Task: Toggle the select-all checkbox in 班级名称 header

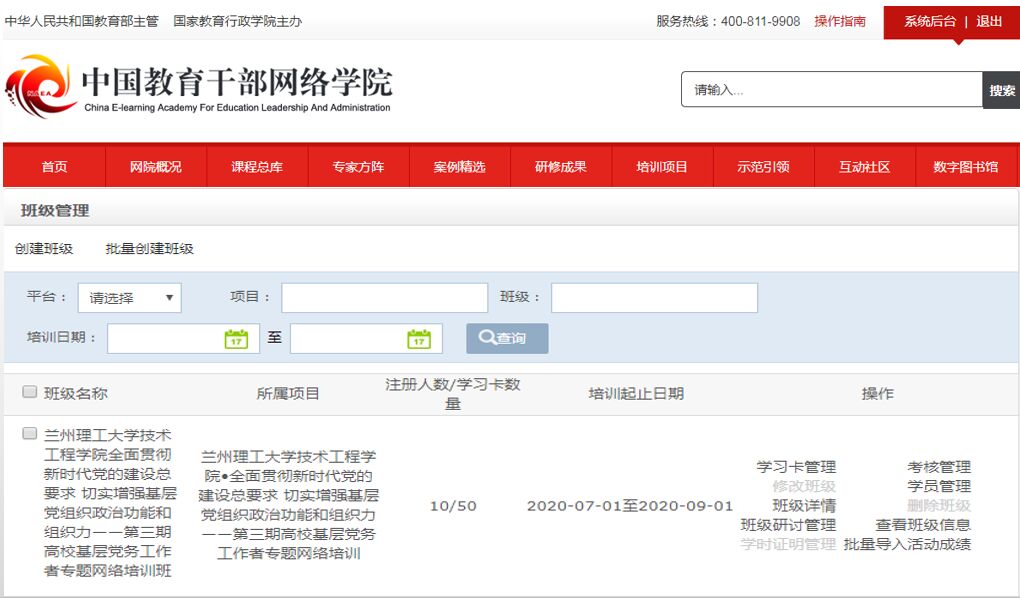Action: click(29, 391)
